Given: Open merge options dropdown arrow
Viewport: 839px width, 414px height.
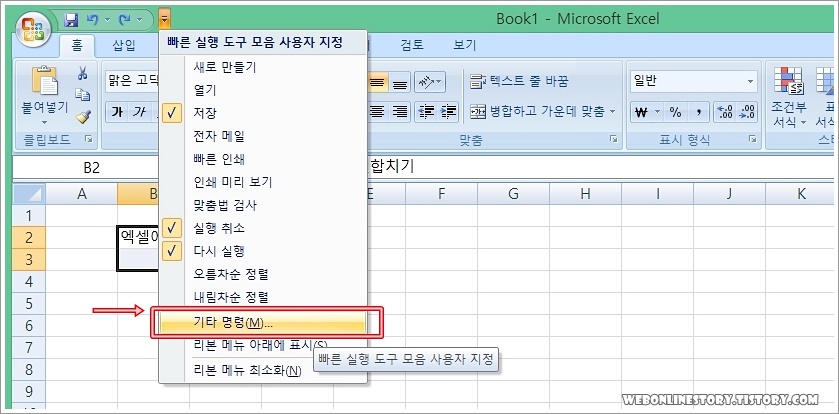Looking at the screenshot, I should point(613,112).
